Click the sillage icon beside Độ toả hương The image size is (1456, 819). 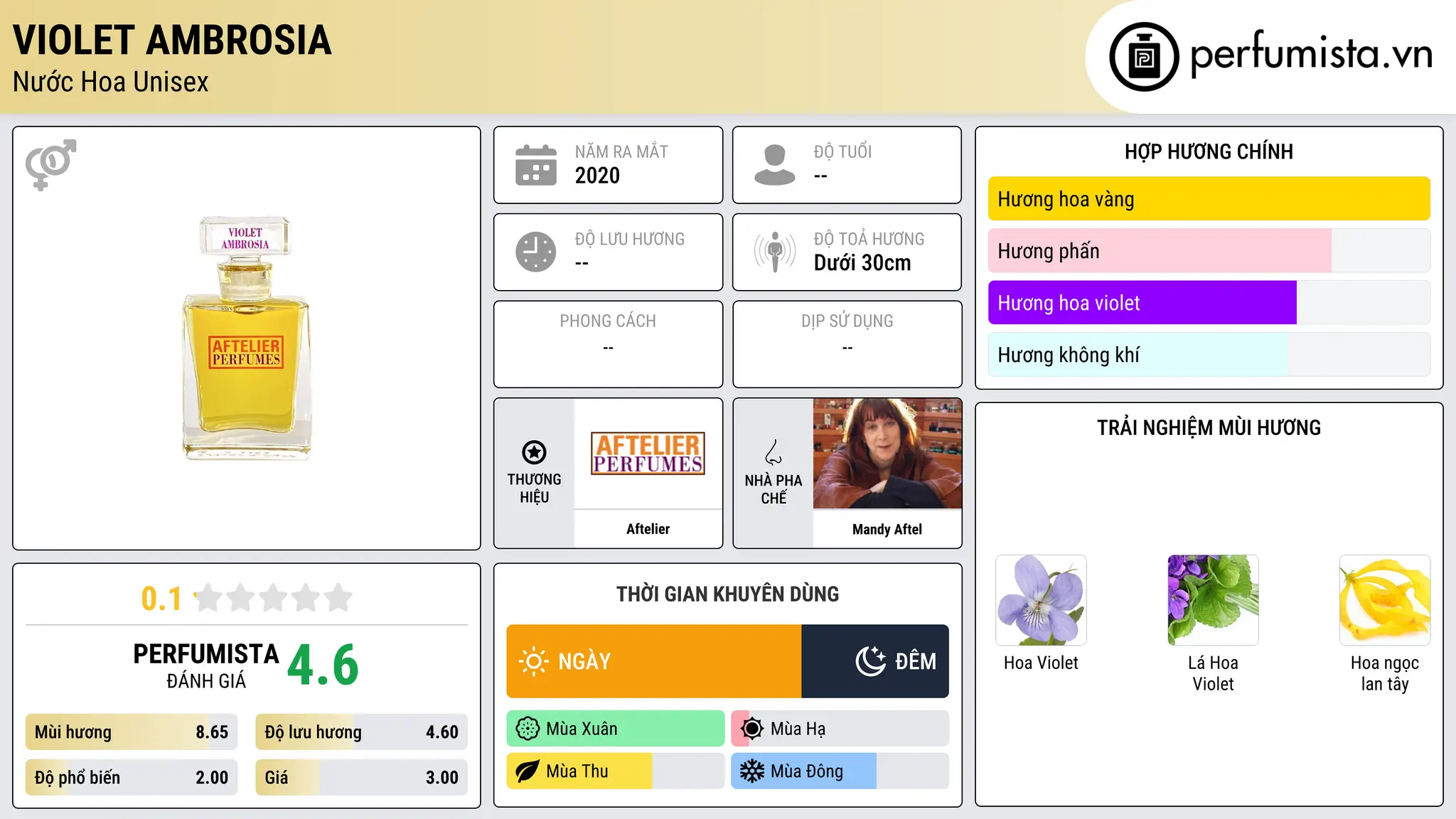tap(775, 252)
